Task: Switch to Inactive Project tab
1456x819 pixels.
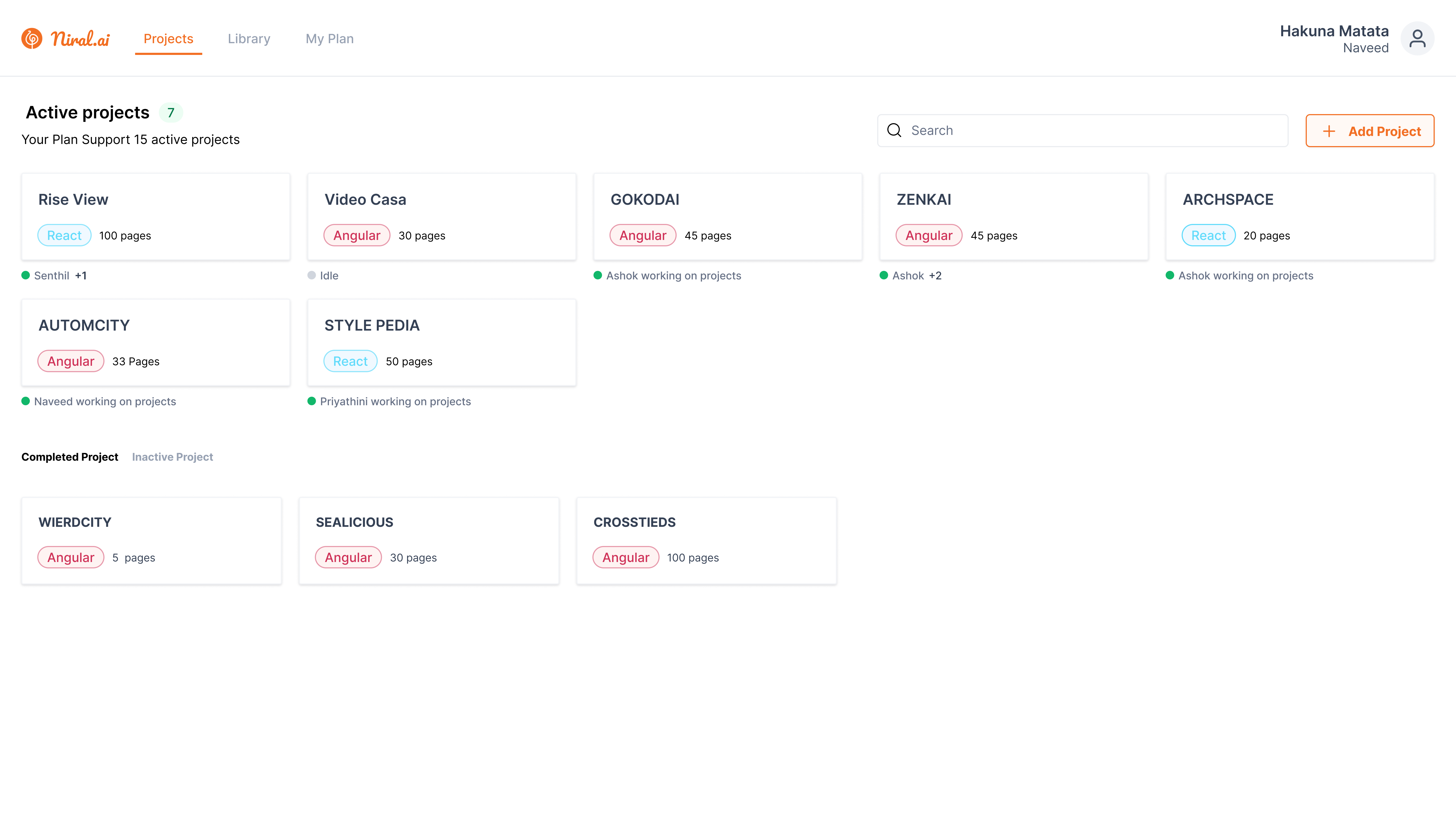Action: pos(172,457)
